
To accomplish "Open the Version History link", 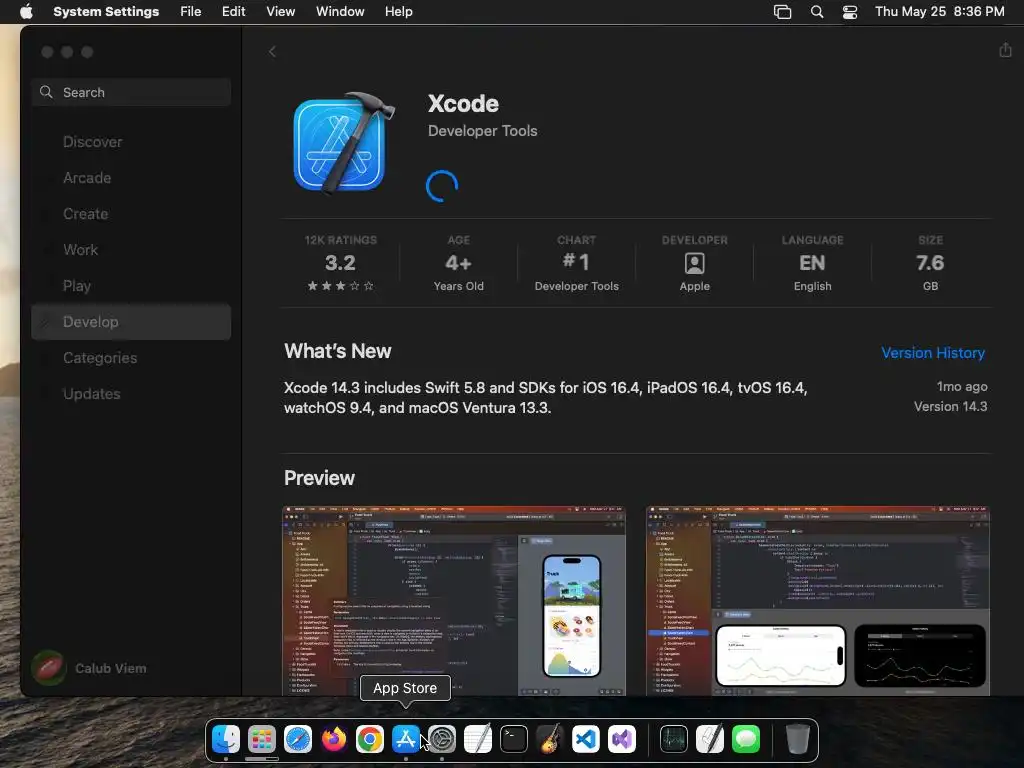I will [x=933, y=353].
